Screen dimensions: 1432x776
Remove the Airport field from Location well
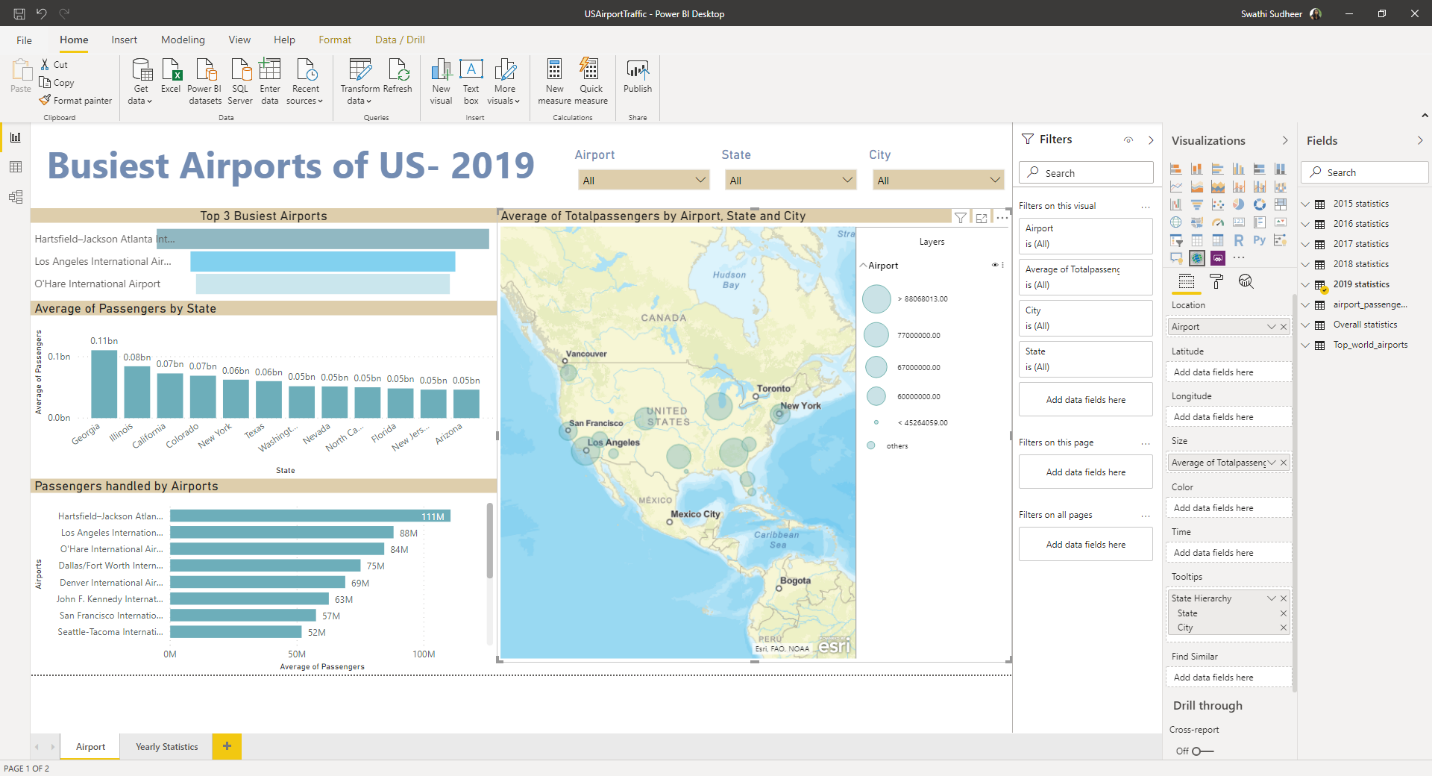(1283, 327)
